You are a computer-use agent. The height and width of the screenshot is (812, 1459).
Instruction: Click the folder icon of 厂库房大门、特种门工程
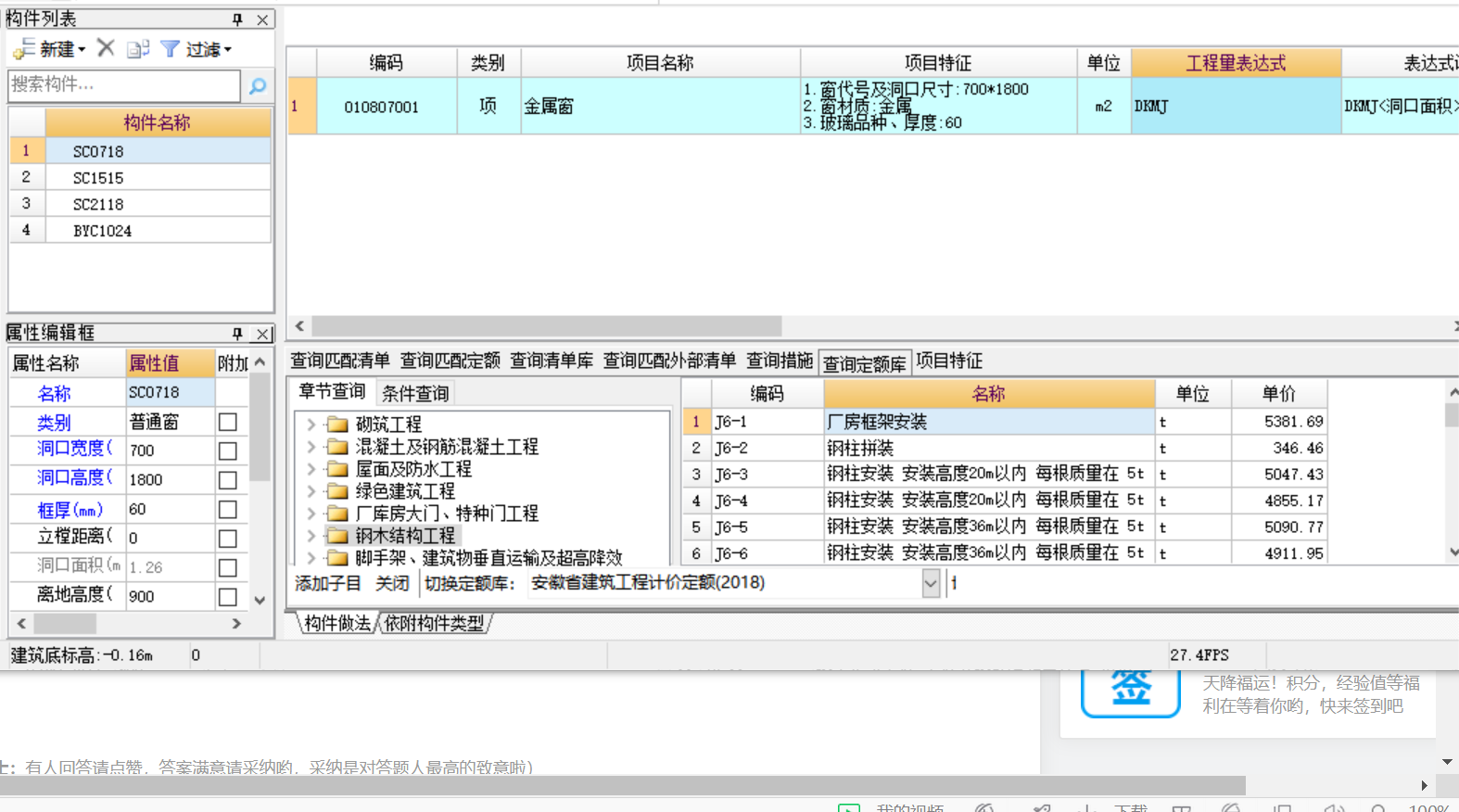tap(337, 514)
